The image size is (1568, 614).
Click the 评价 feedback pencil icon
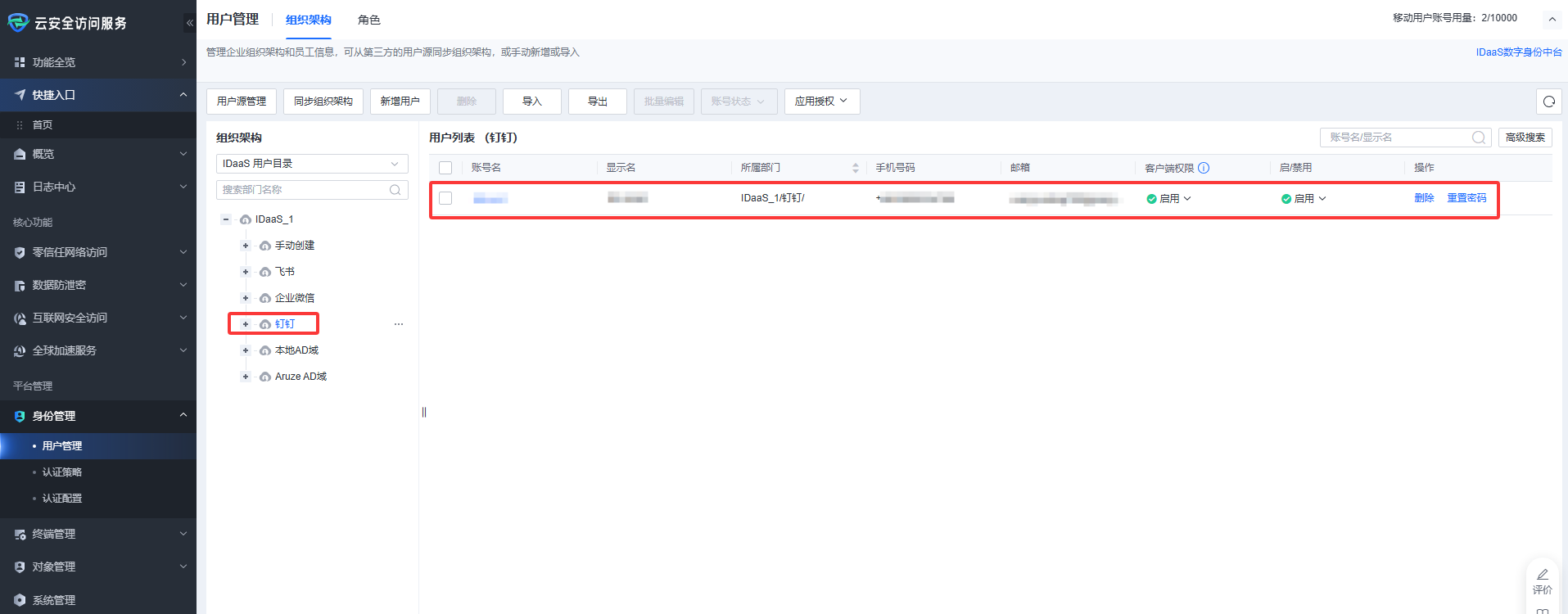pyautogui.click(x=1543, y=575)
